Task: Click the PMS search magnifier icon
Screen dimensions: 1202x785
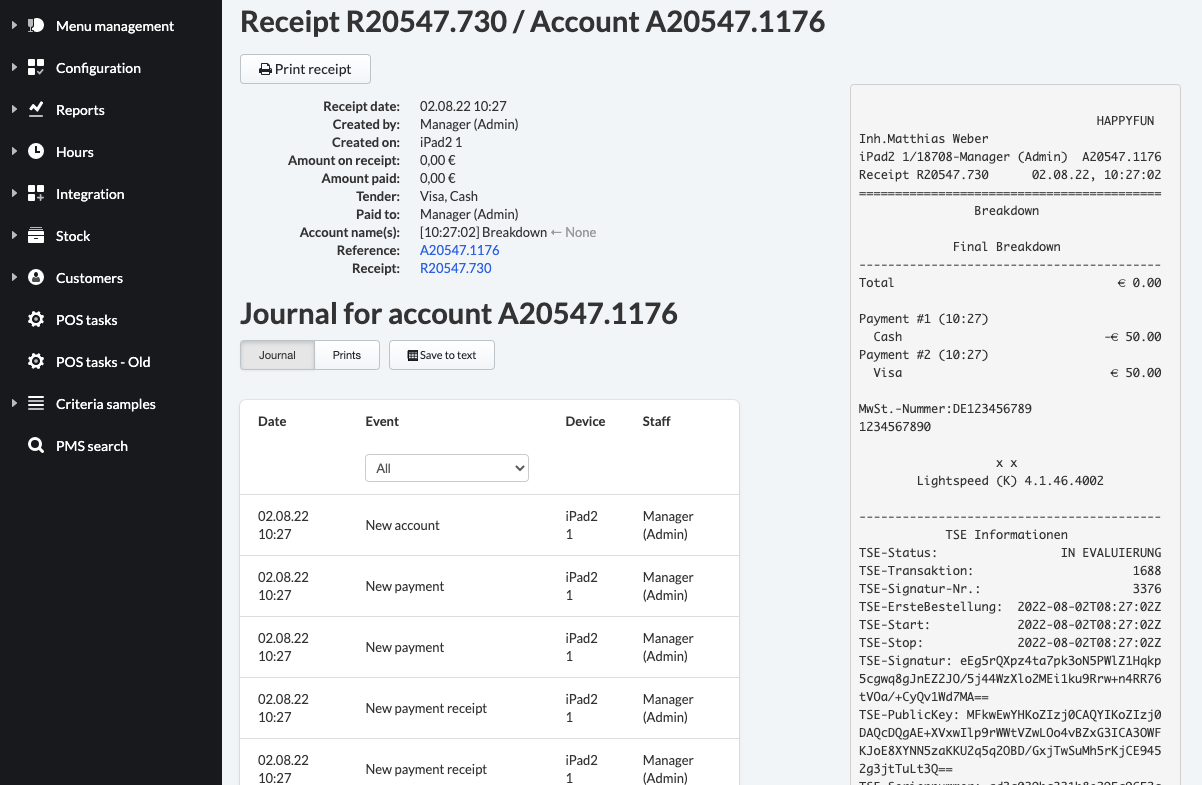Action: (x=36, y=446)
